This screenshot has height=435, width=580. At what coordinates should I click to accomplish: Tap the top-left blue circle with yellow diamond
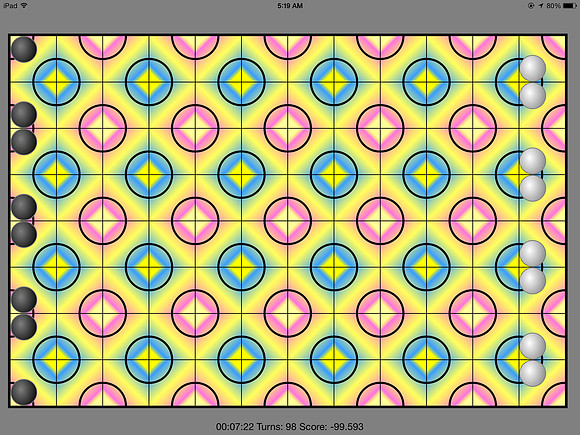(56, 82)
